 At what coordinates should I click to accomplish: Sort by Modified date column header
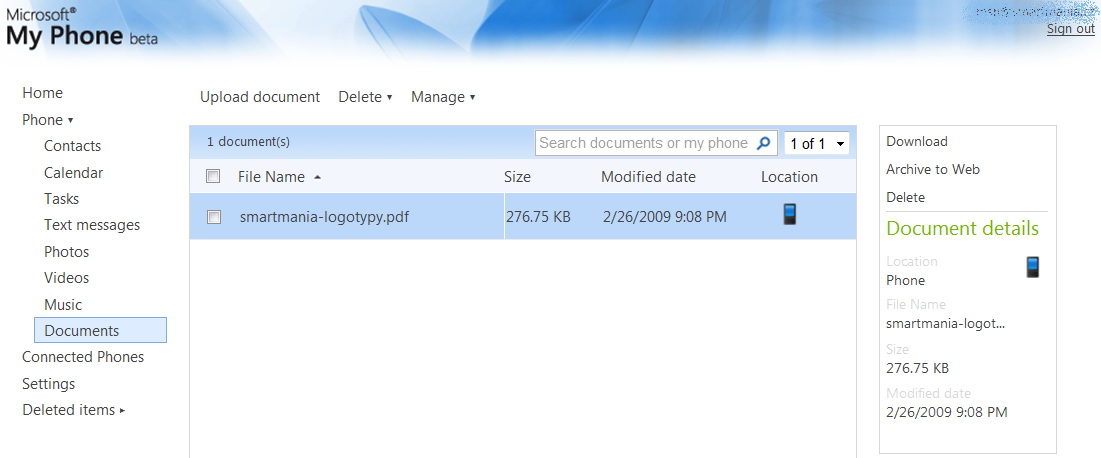[648, 177]
